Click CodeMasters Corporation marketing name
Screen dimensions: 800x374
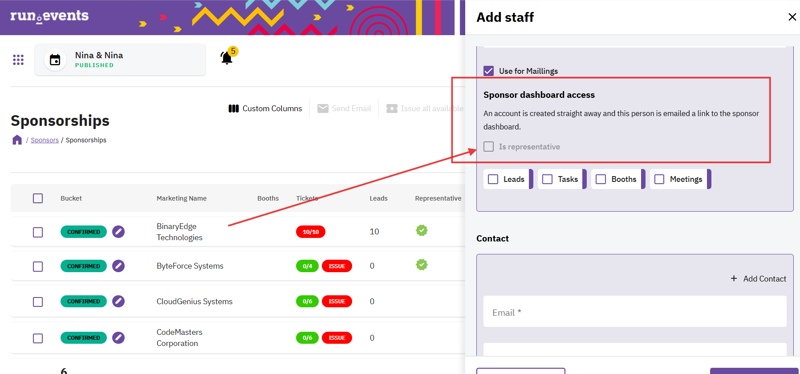(x=179, y=338)
